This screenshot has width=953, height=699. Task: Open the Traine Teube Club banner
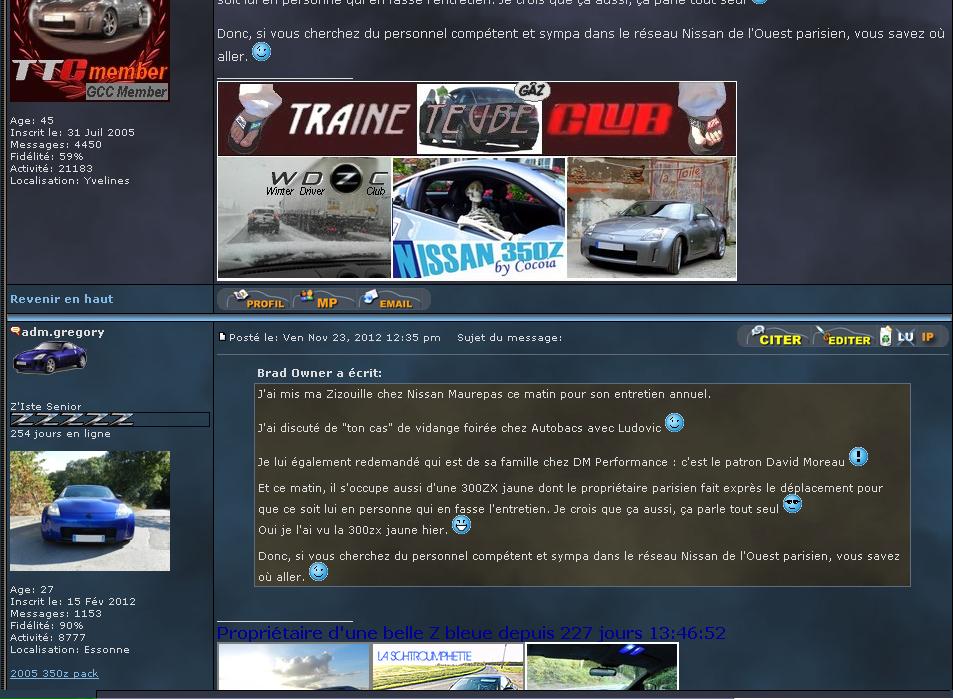pyautogui.click(x=476, y=119)
